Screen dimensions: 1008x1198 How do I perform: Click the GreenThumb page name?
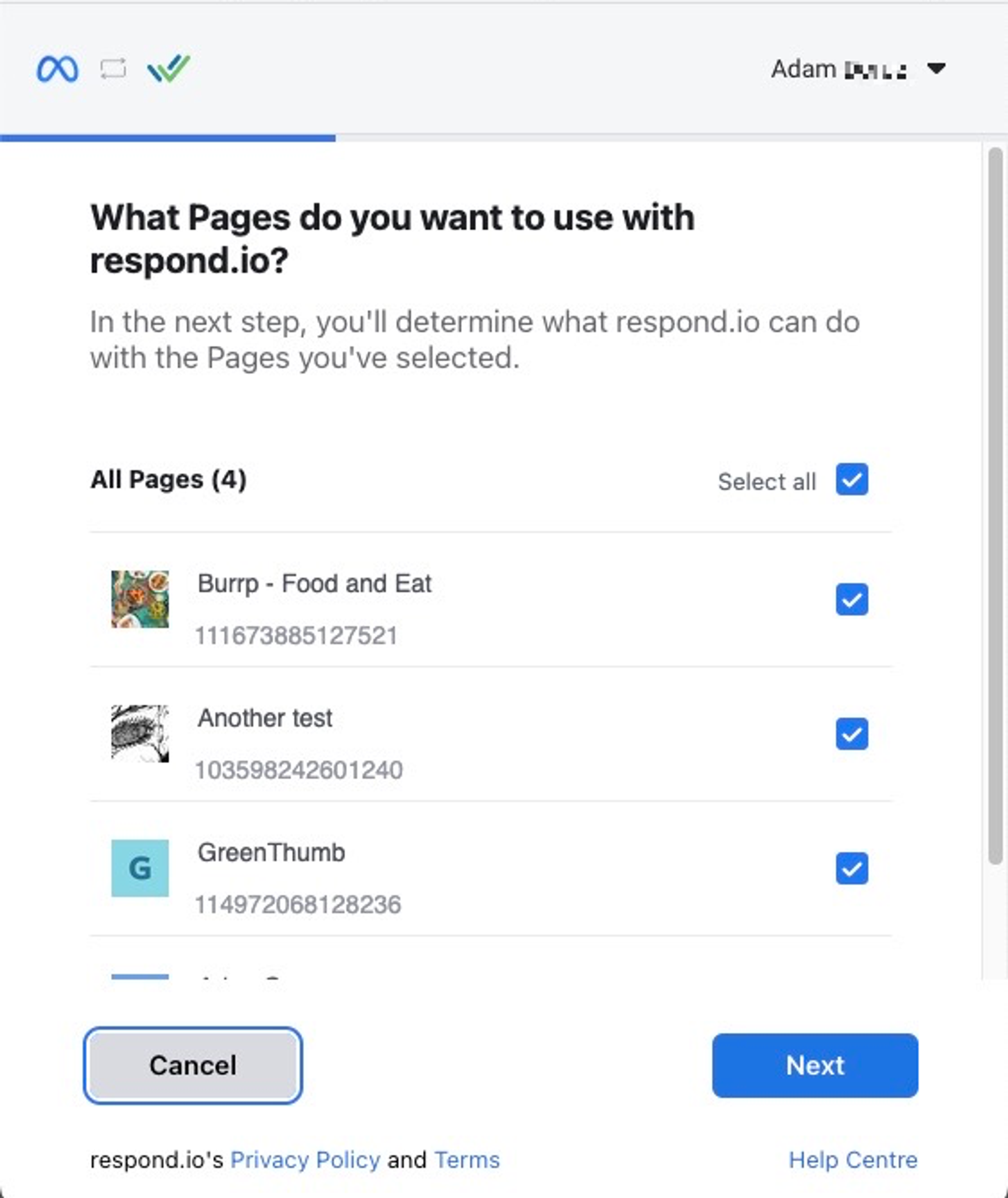272,852
